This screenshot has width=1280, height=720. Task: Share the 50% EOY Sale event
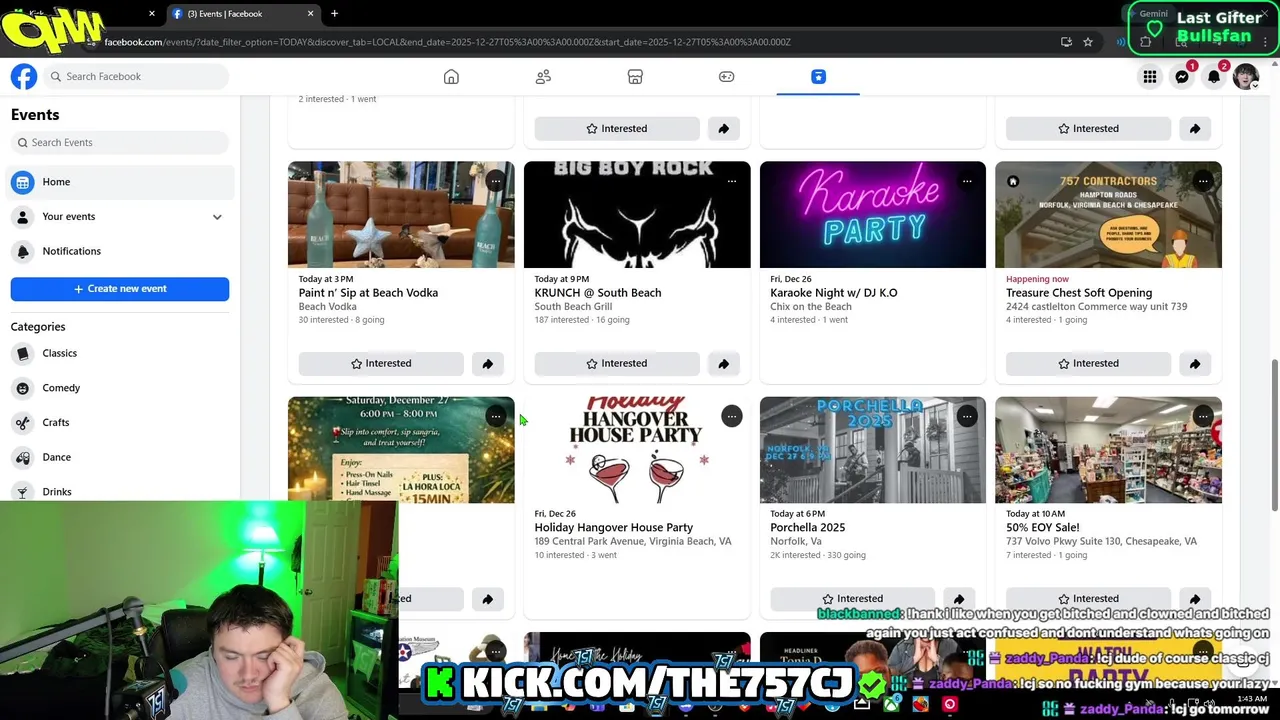click(x=1195, y=598)
